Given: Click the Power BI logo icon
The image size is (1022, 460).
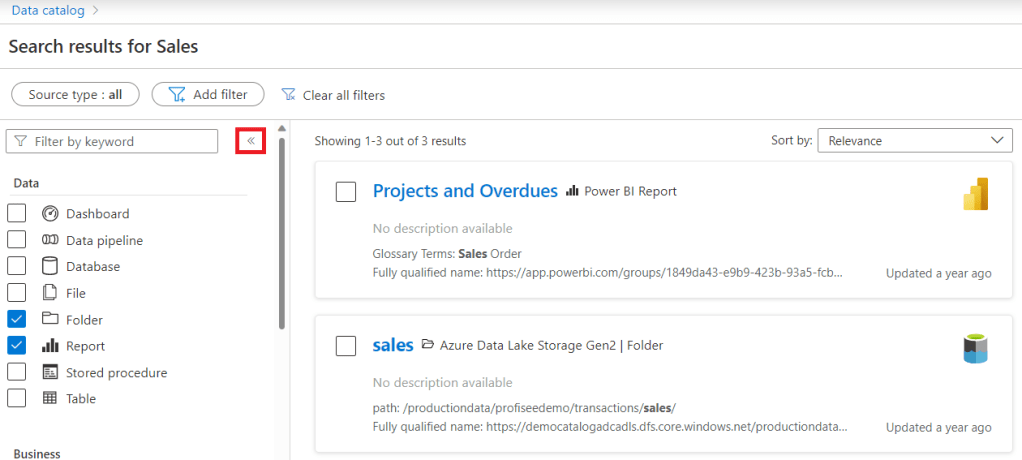Looking at the screenshot, I should coord(975,194).
